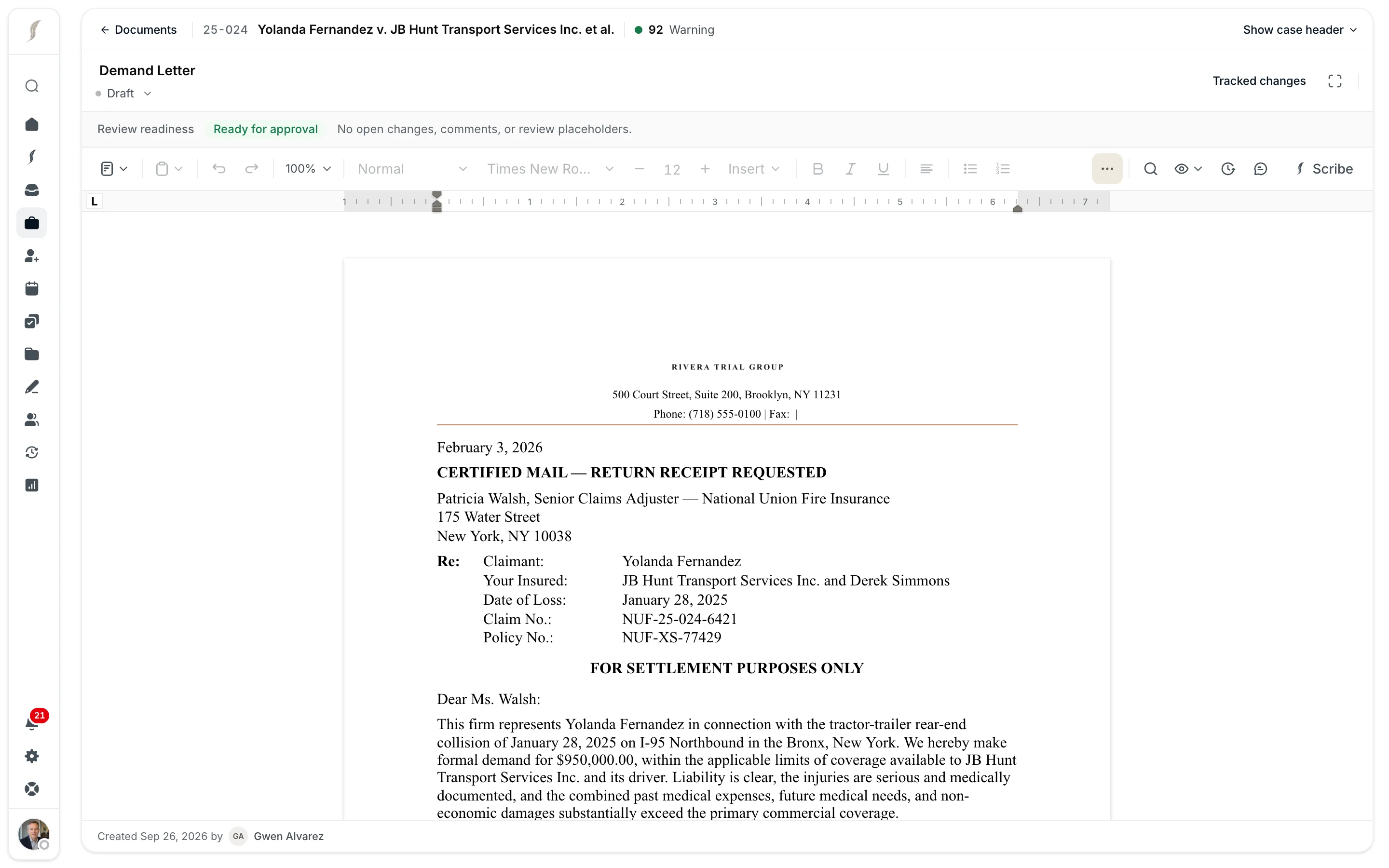Toggle bulleted list
This screenshot has height=868, width=1389.
click(x=970, y=169)
